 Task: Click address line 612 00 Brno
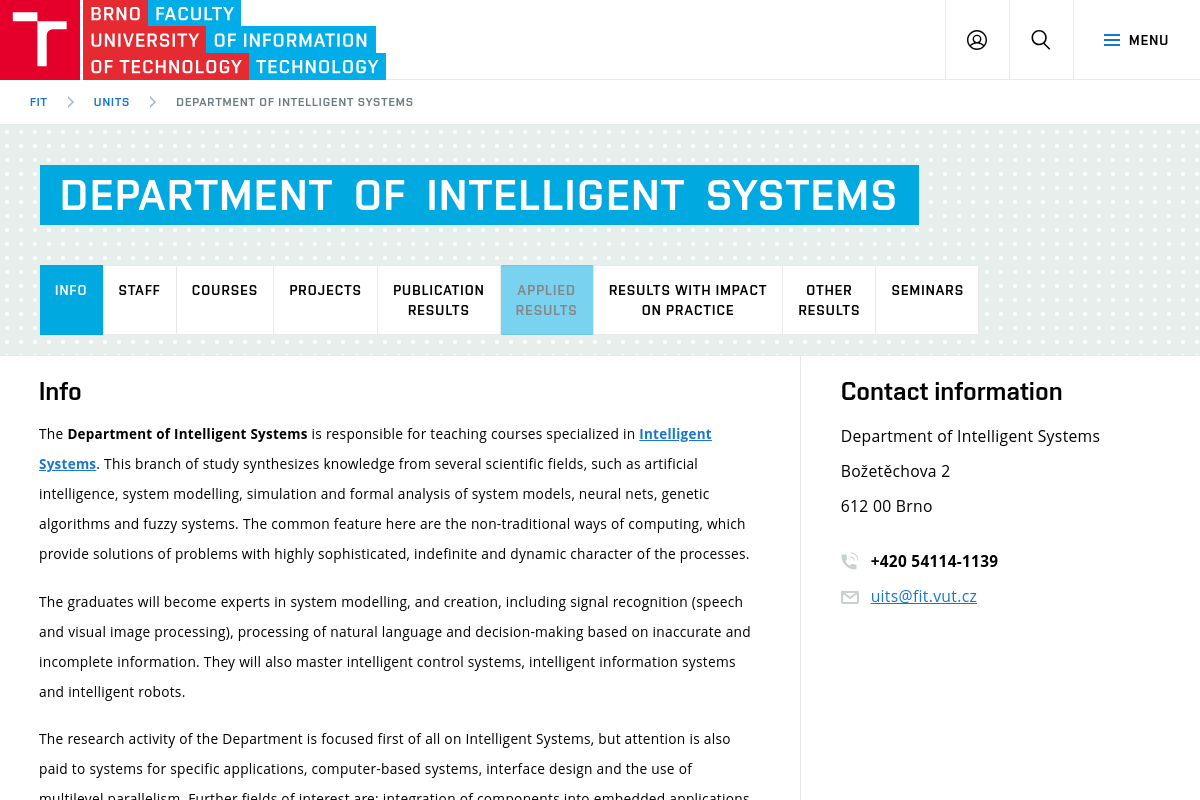click(886, 506)
